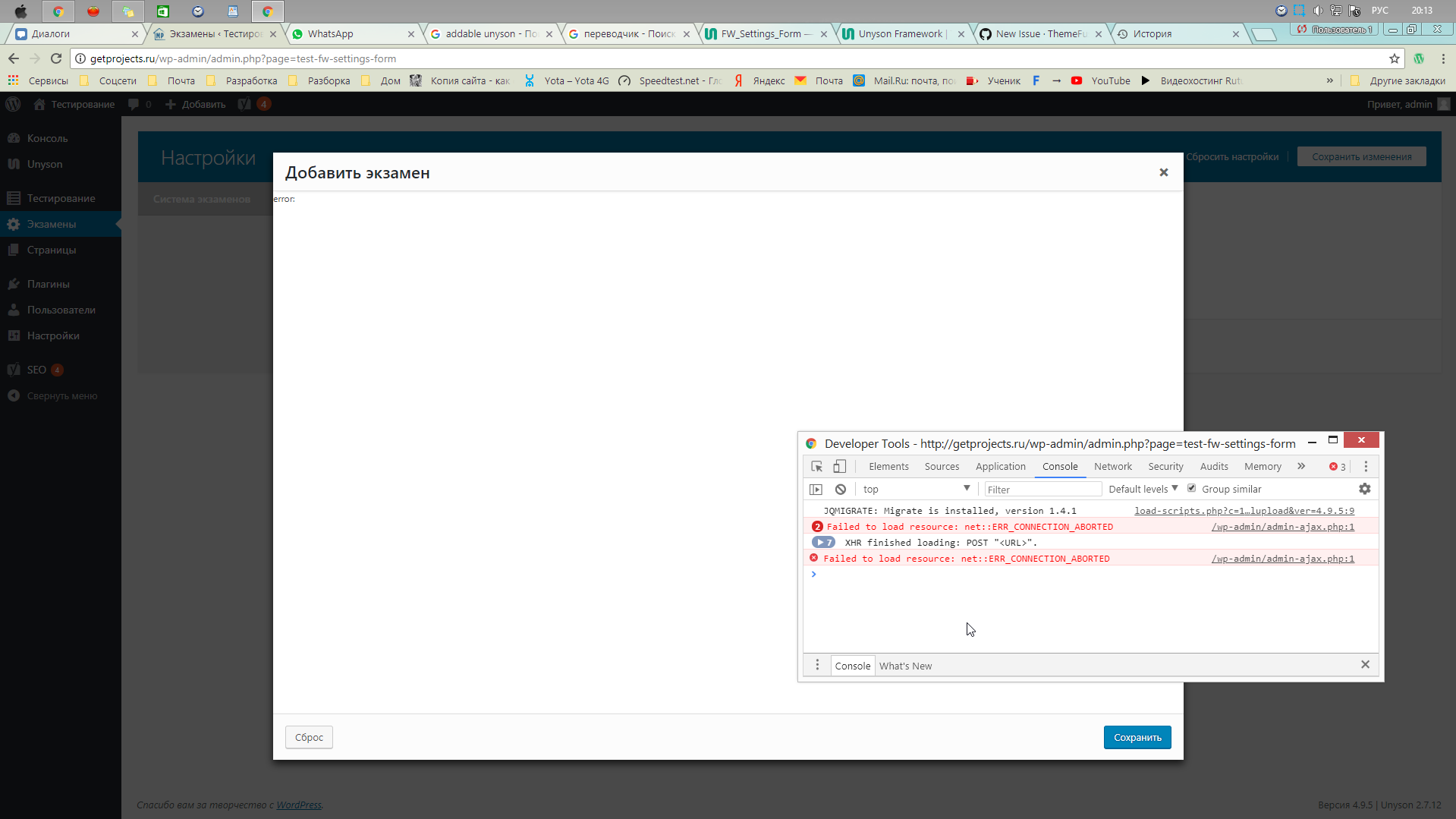Open the Audits tab in DevTools
Image resolution: width=1456 pixels, height=819 pixels.
click(x=1214, y=466)
